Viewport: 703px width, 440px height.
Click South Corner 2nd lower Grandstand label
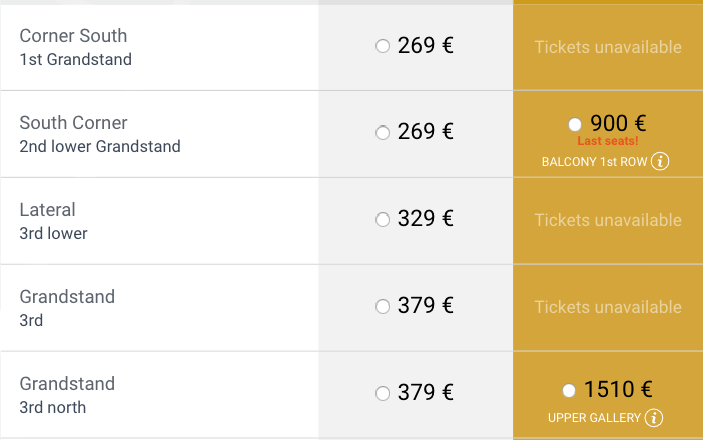99,134
